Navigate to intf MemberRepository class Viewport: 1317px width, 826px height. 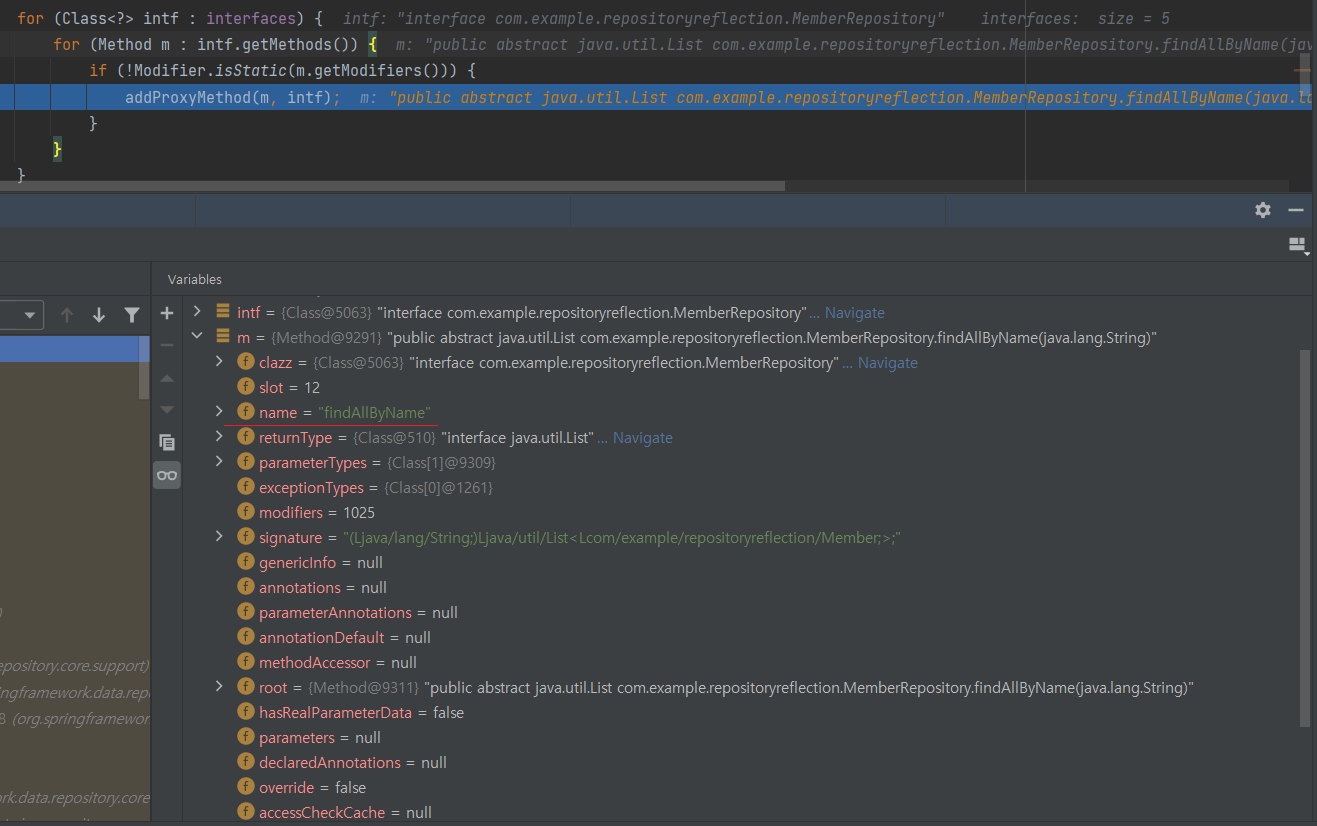[x=854, y=313]
